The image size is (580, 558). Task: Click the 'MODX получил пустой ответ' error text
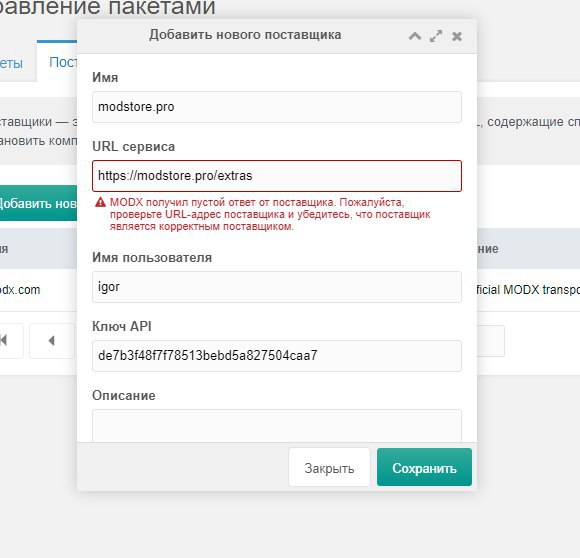(270, 214)
